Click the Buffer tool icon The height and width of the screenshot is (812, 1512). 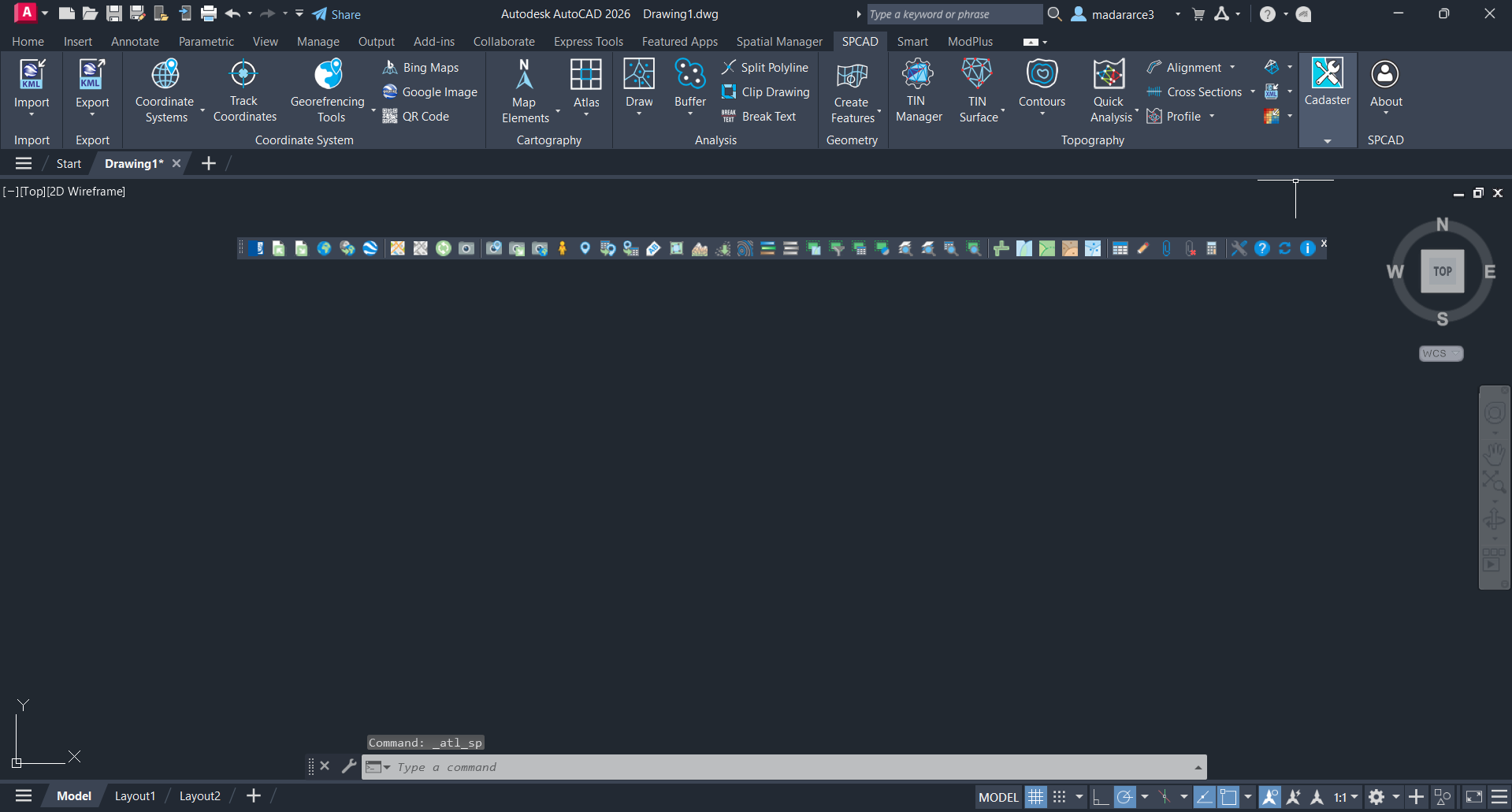point(690,75)
